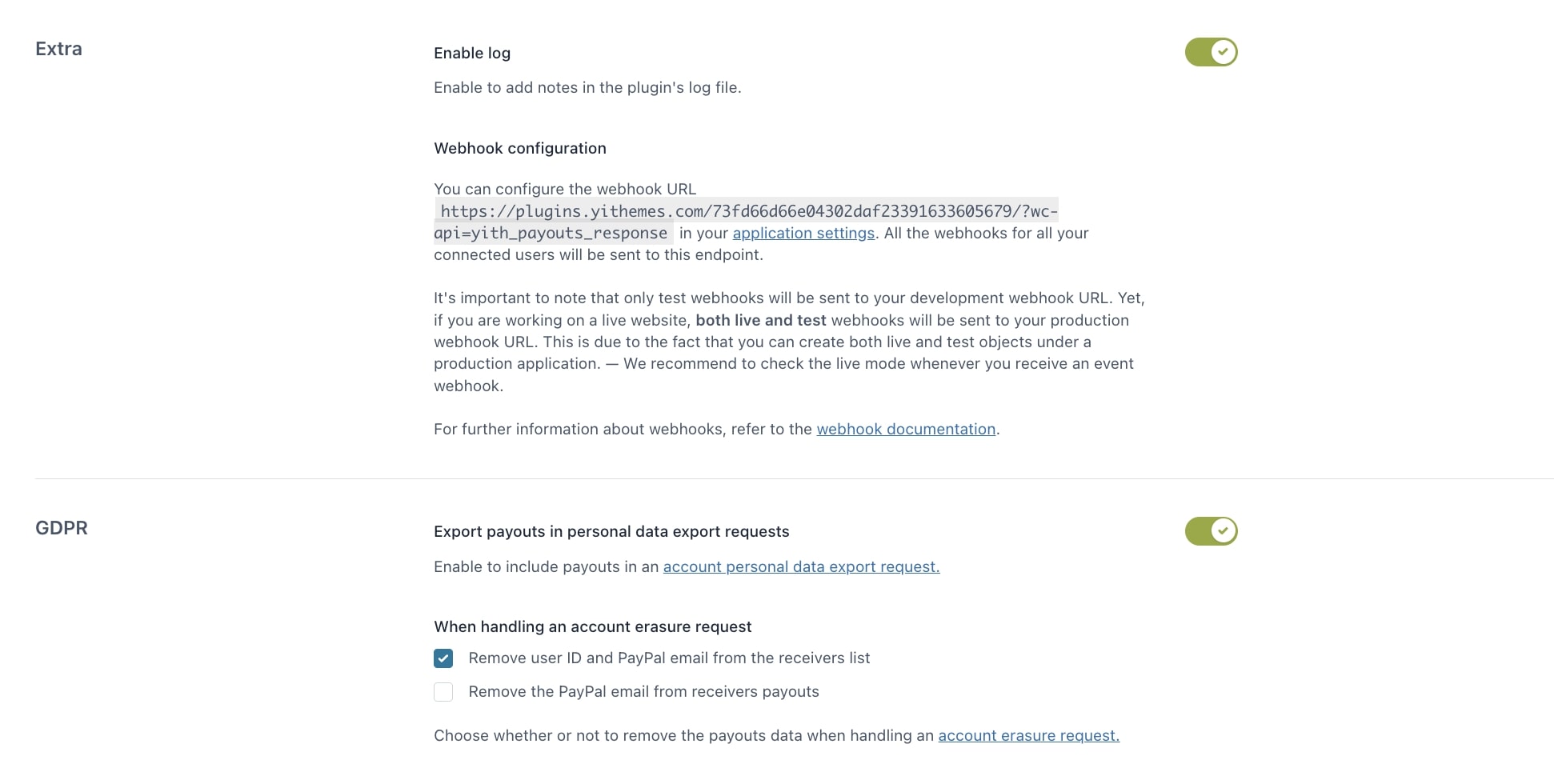Uncheck Remove user ID and PayPal email checkbox
The height and width of the screenshot is (784, 1554).
pos(443,658)
